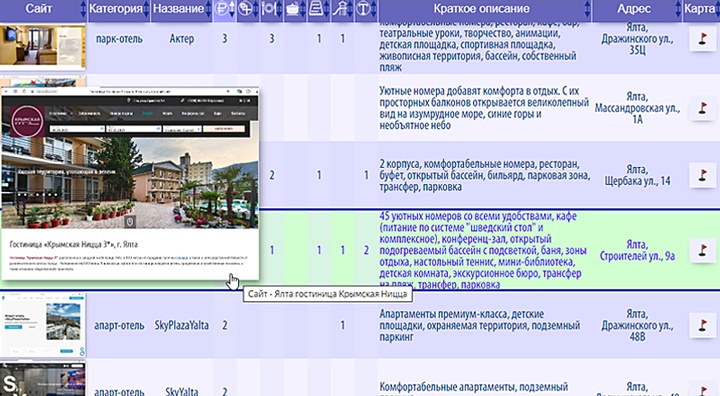
Task: Open map flag for Массандровская ул., 1А
Action: tap(702, 108)
